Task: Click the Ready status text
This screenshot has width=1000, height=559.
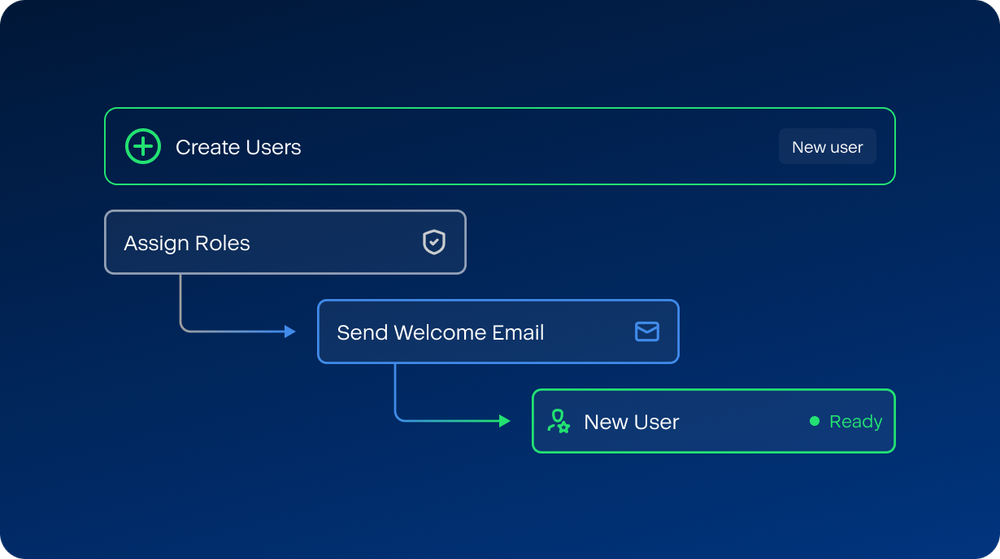Action: coord(855,421)
